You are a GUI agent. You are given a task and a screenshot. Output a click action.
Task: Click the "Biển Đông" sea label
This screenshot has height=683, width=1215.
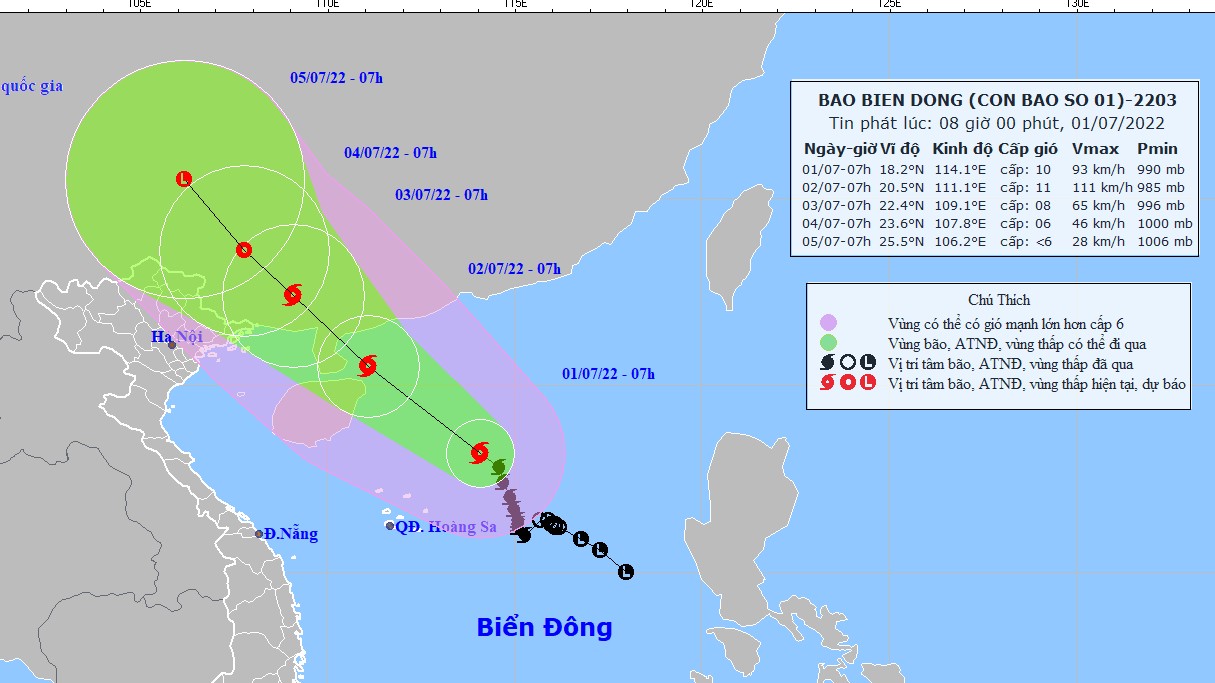tap(544, 628)
